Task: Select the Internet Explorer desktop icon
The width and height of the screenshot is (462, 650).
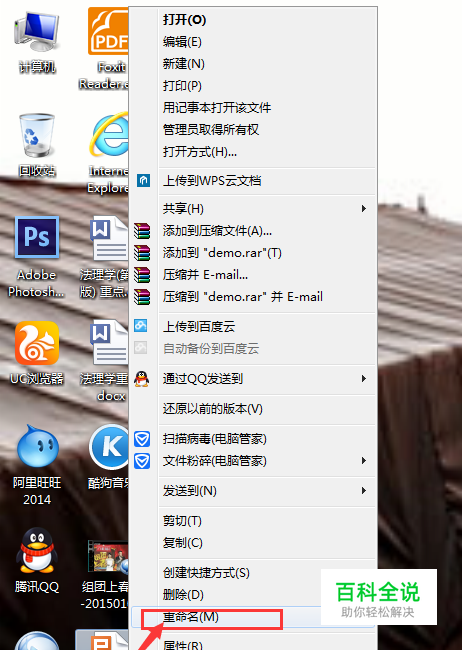Action: [109, 133]
